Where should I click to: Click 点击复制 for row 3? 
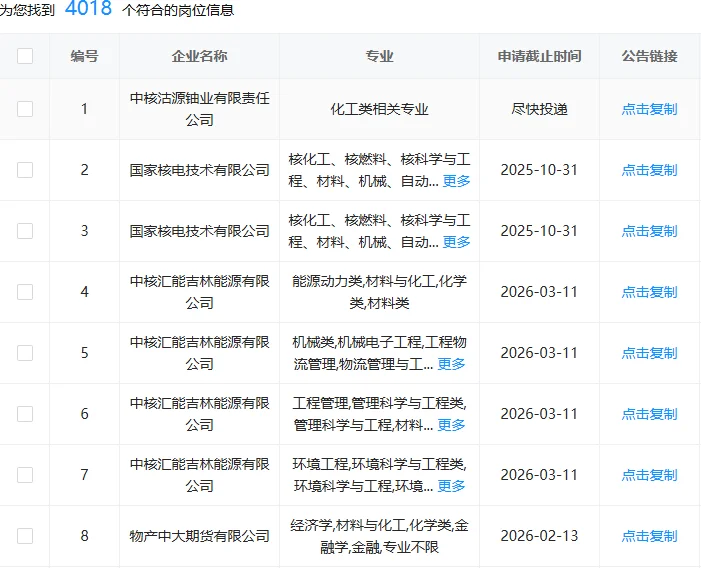tap(650, 231)
